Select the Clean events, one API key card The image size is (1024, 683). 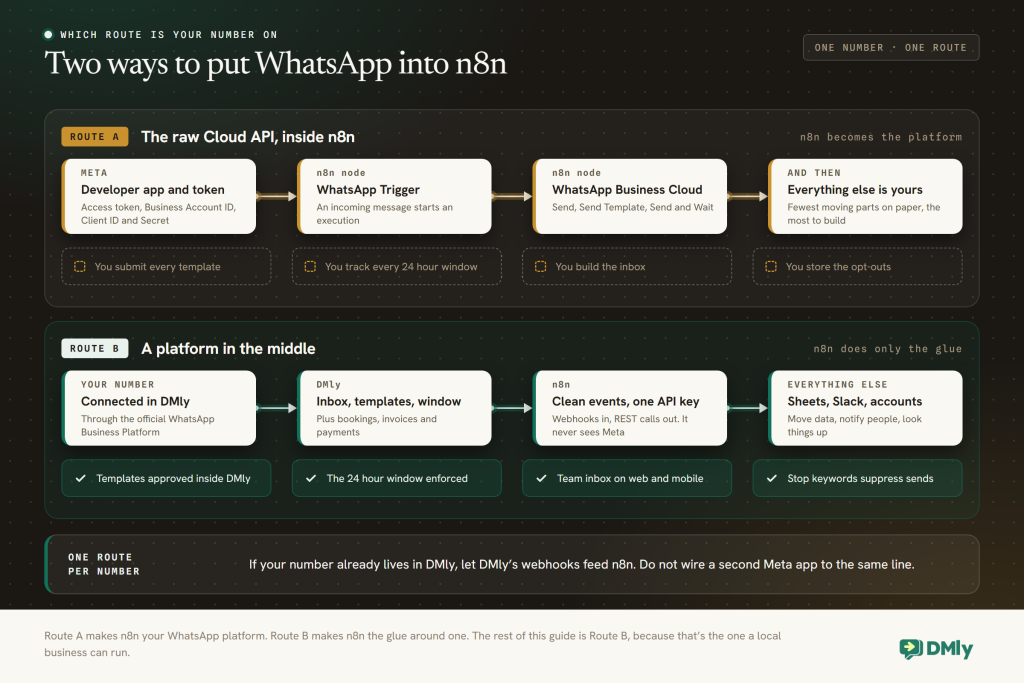pyautogui.click(x=630, y=408)
